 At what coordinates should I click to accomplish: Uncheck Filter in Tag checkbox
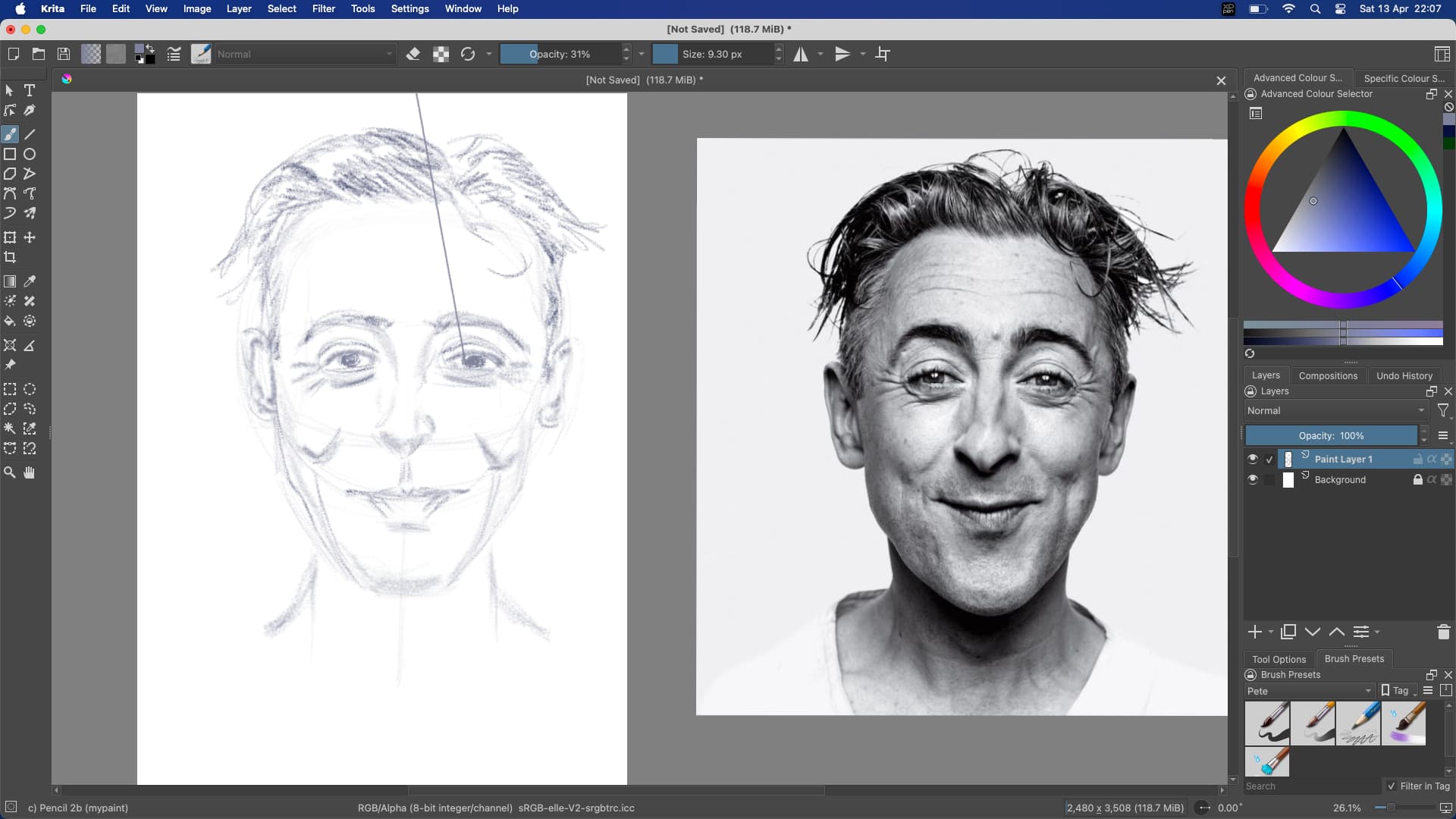tap(1391, 786)
